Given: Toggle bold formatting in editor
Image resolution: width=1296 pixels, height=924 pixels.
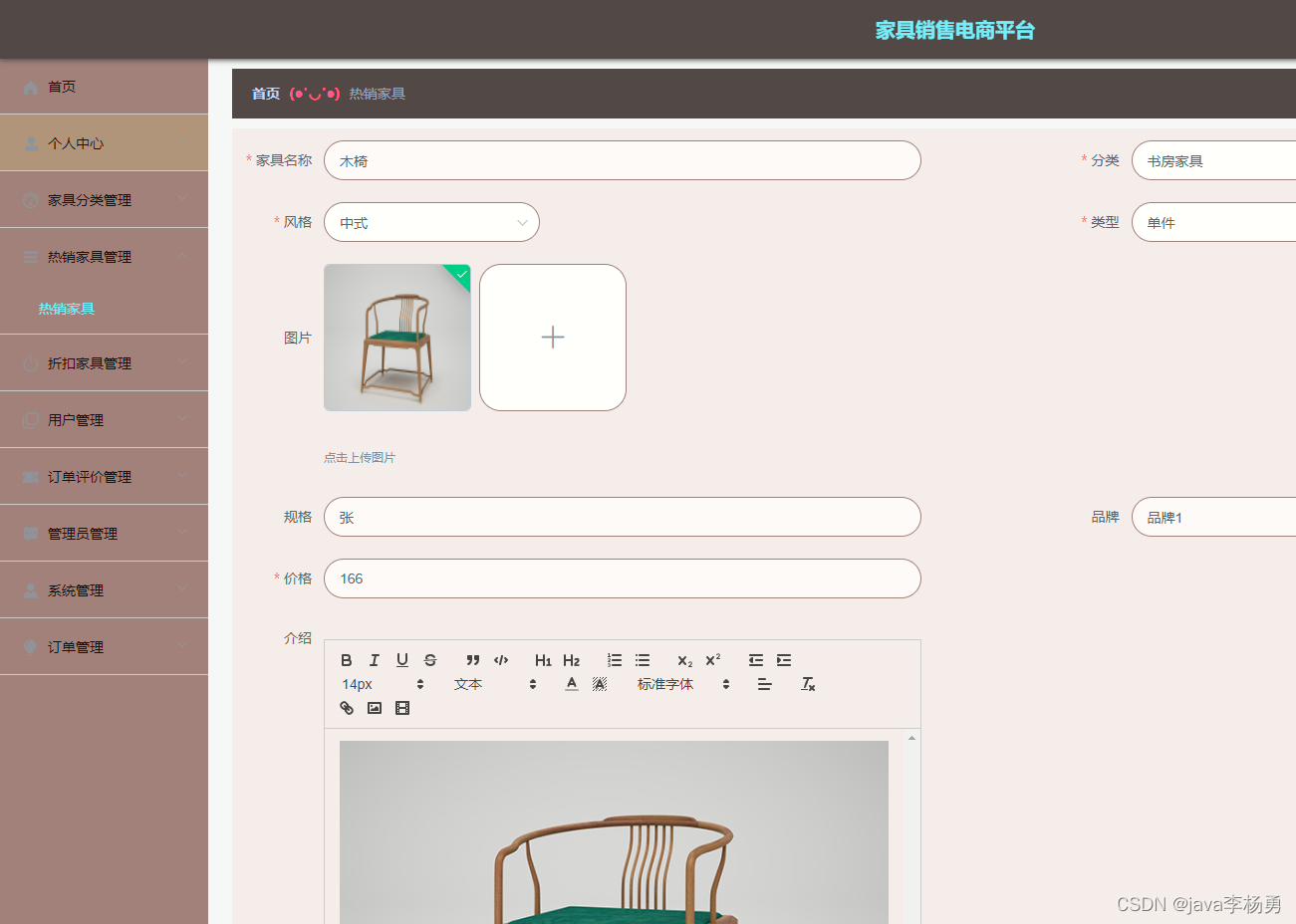Looking at the screenshot, I should [347, 660].
